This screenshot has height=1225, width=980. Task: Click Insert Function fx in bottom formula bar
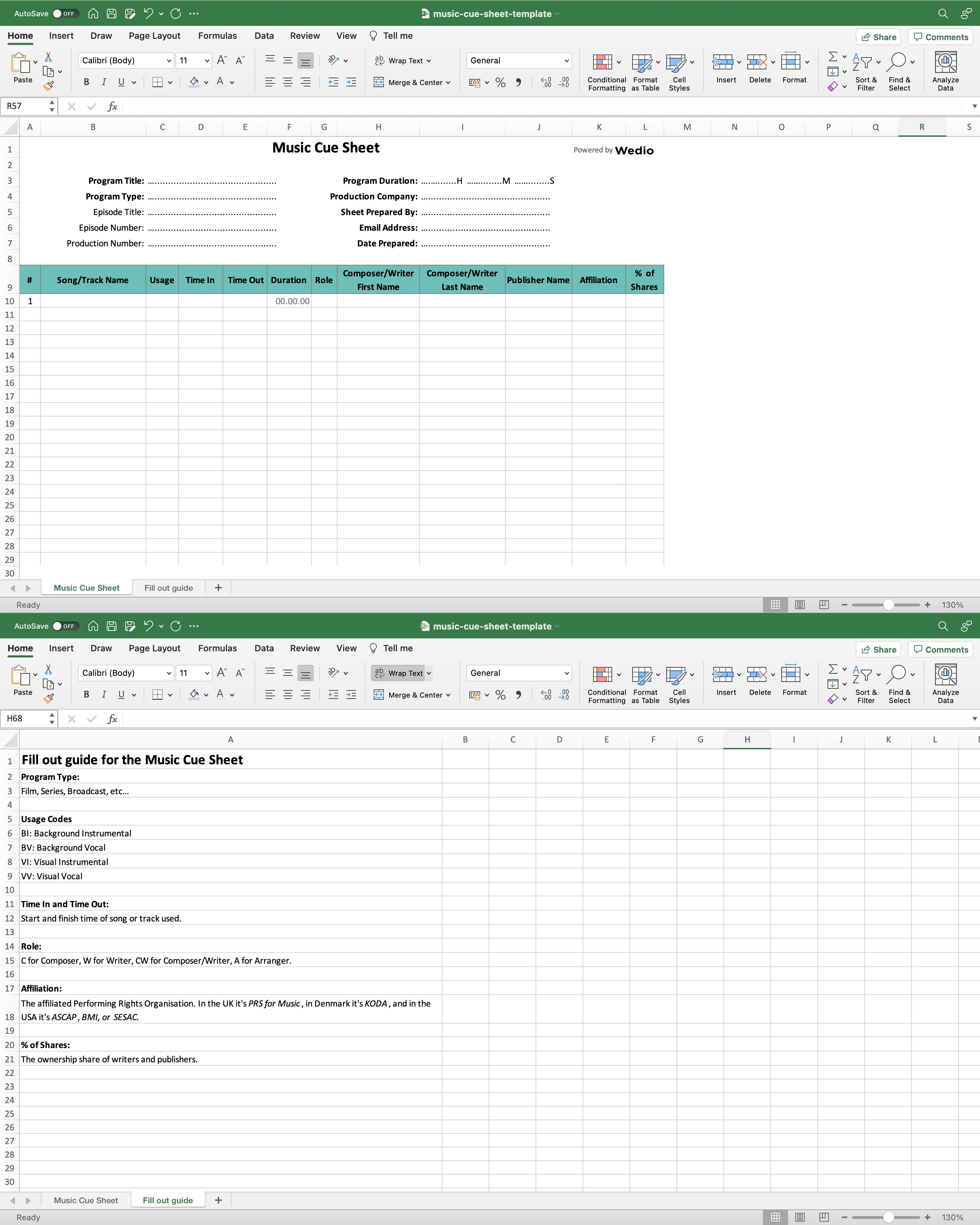pos(113,719)
